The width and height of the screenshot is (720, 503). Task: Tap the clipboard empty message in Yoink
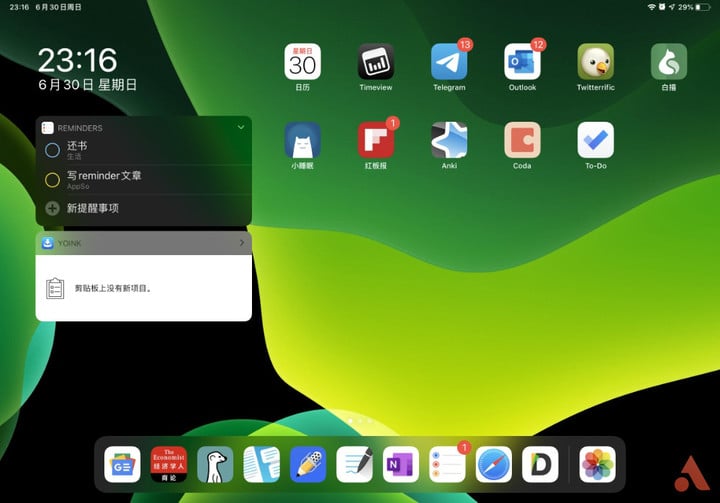(x=113, y=288)
